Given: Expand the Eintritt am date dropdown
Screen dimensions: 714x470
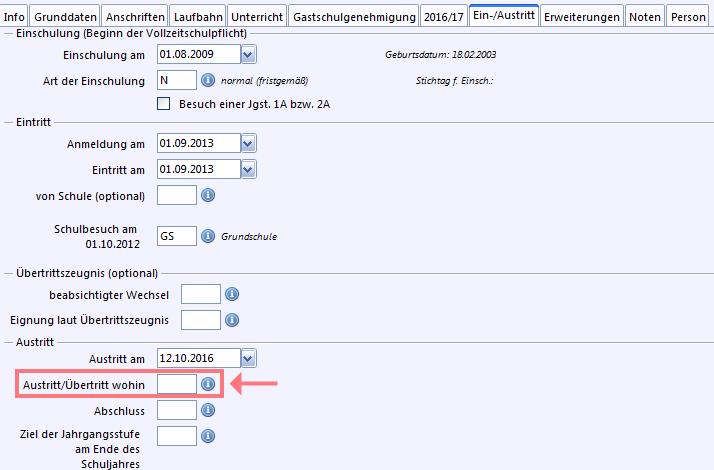Looking at the screenshot, I should coord(248,169).
